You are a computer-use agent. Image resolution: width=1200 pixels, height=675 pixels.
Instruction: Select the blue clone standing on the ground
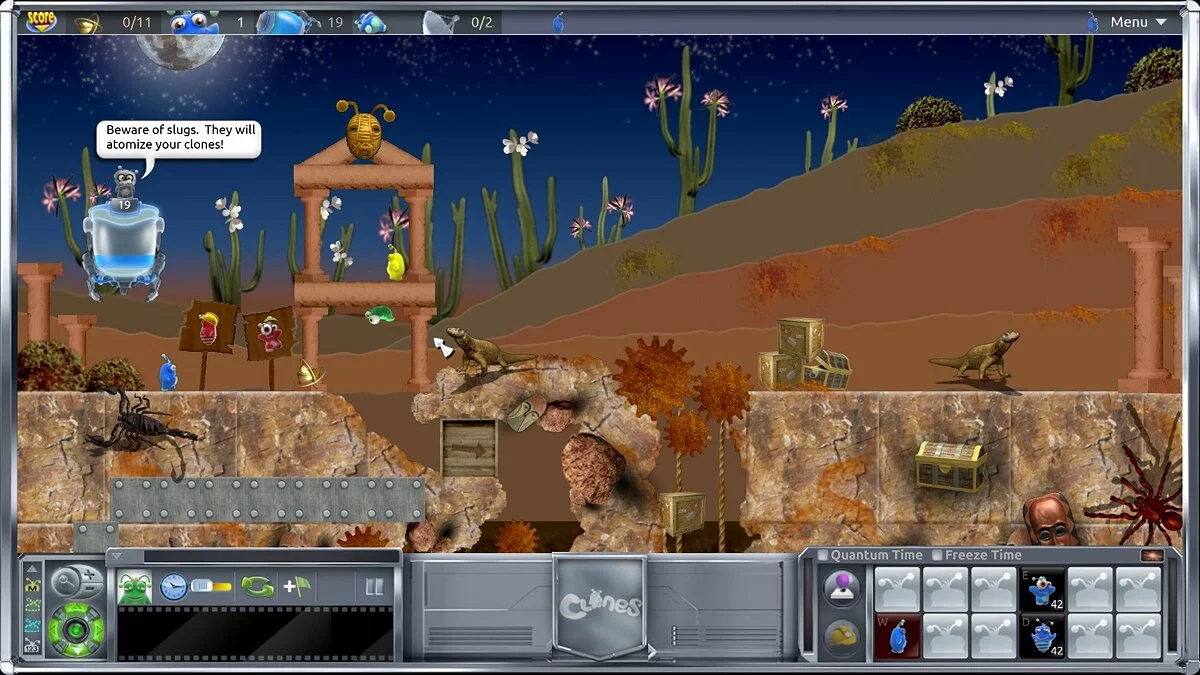pos(168,373)
